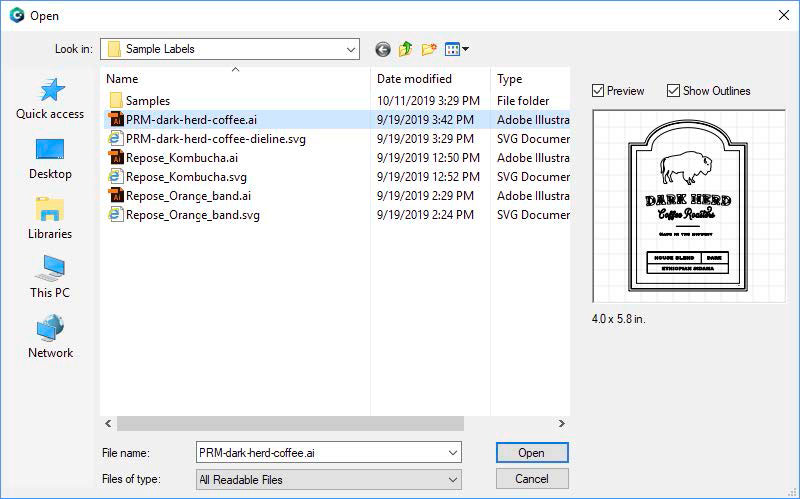This screenshot has width=800, height=499.
Task: Click the Back navigation arrow icon
Action: point(383,49)
